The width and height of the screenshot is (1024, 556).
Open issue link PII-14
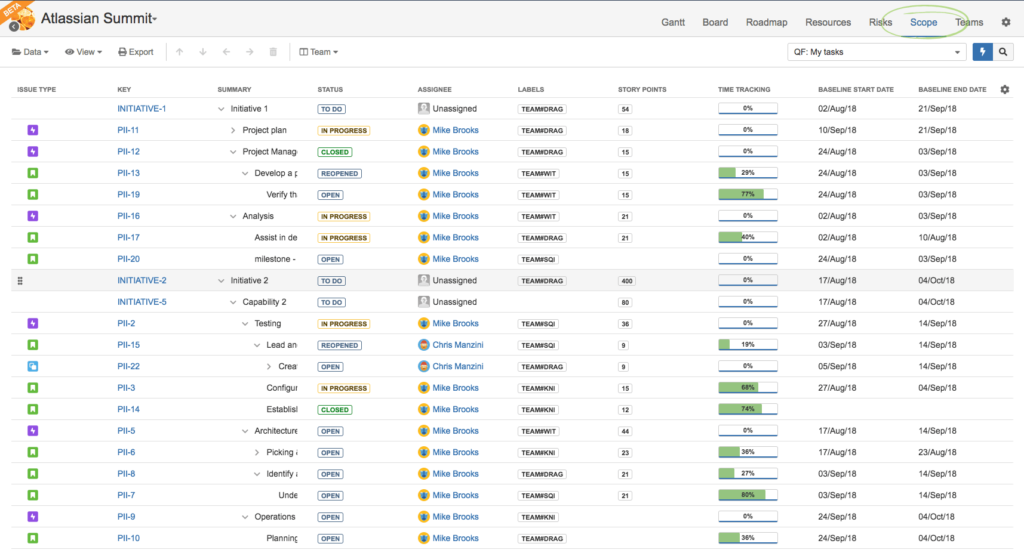pos(129,410)
